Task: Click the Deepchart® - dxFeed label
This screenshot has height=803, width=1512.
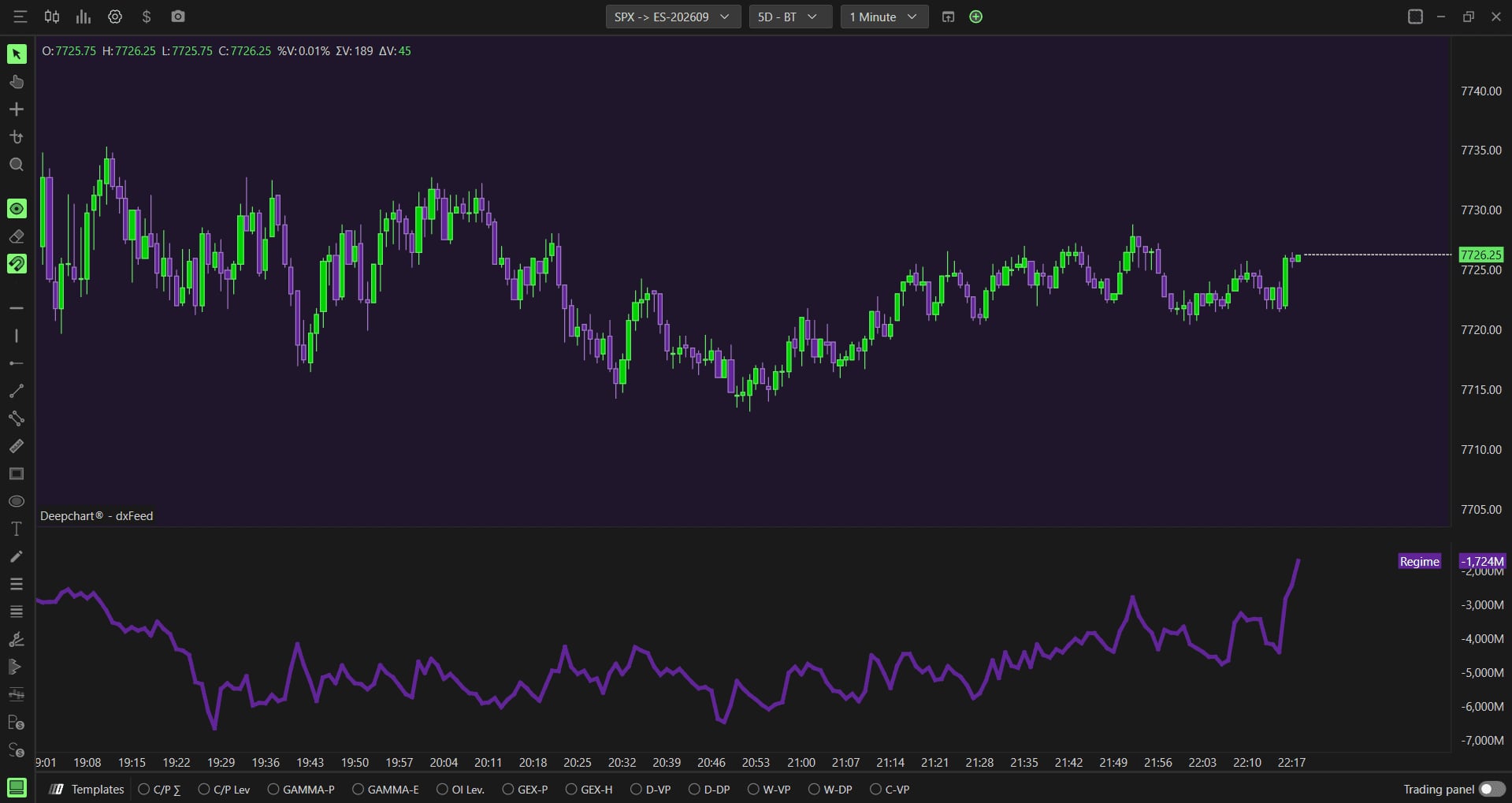Action: pos(97,516)
